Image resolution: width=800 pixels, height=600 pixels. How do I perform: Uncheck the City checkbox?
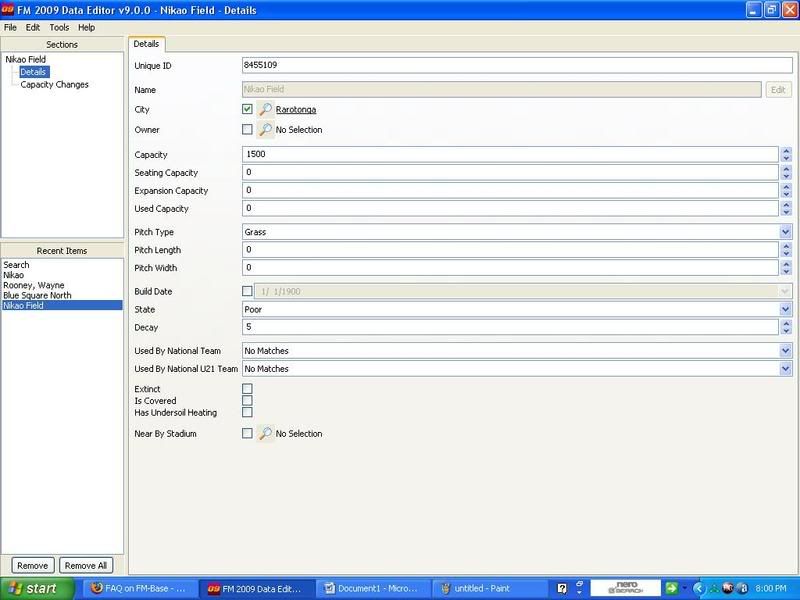[247, 109]
